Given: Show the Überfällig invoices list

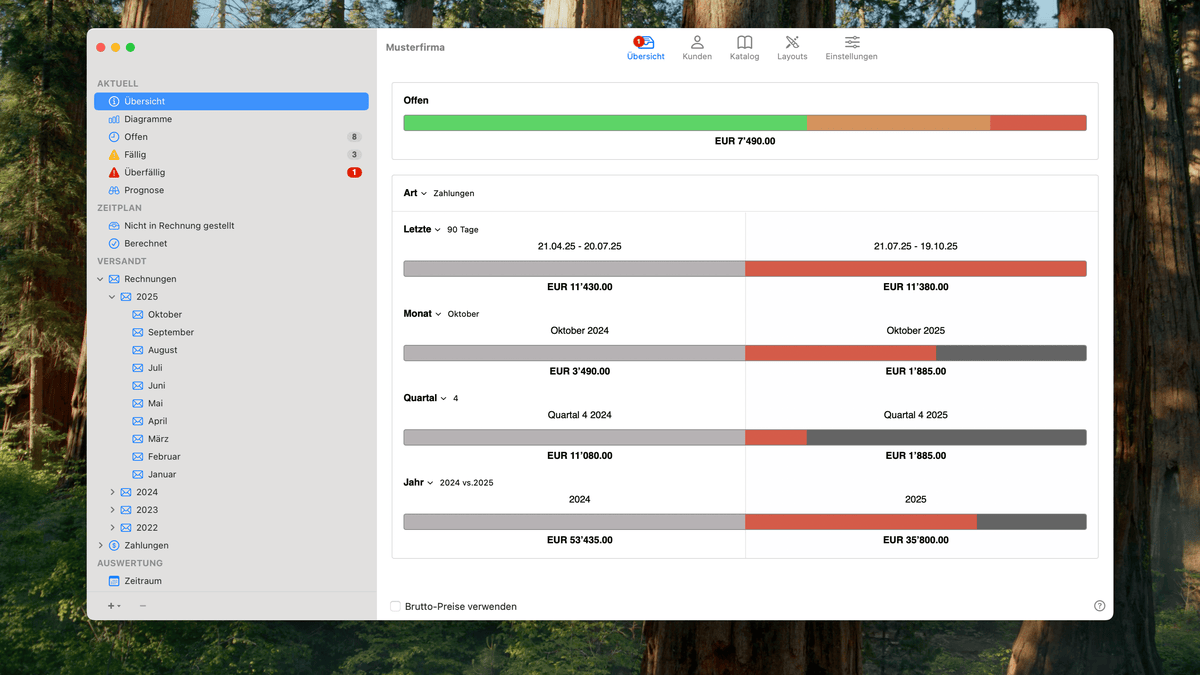Looking at the screenshot, I should (x=144, y=172).
